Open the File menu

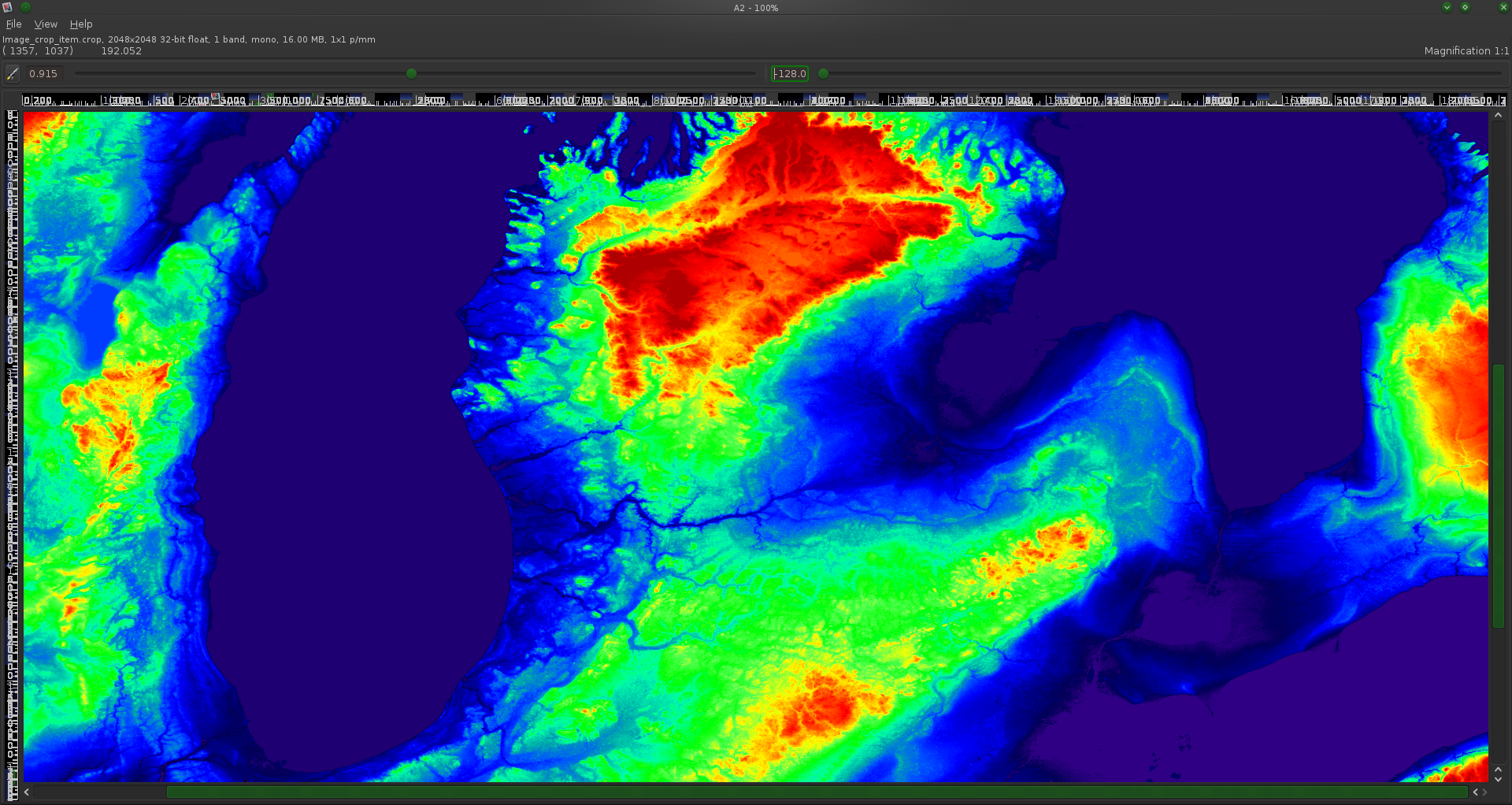13,24
